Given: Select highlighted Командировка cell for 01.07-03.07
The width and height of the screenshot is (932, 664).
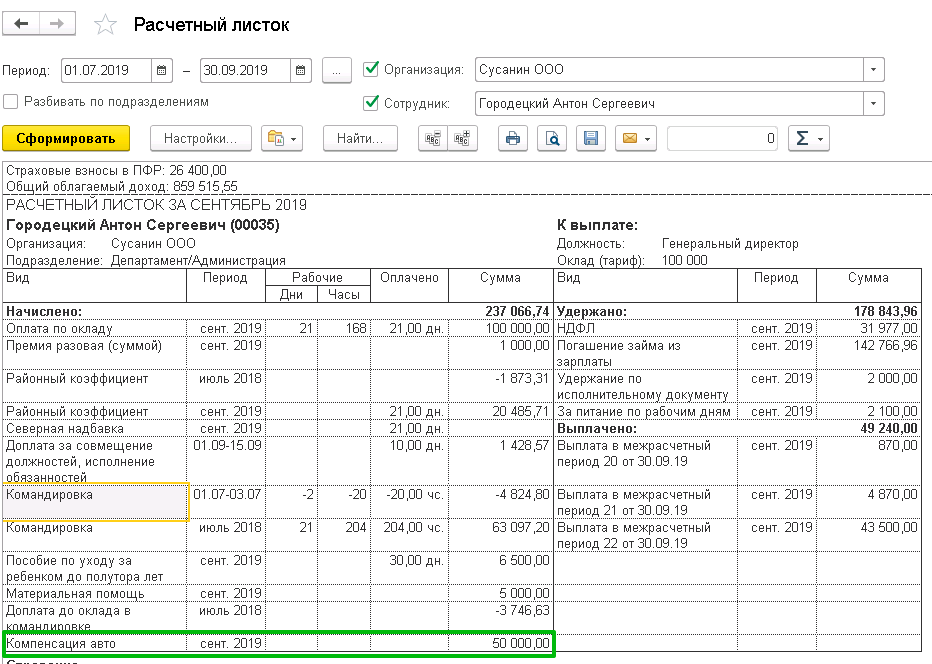Looking at the screenshot, I should 95,502.
